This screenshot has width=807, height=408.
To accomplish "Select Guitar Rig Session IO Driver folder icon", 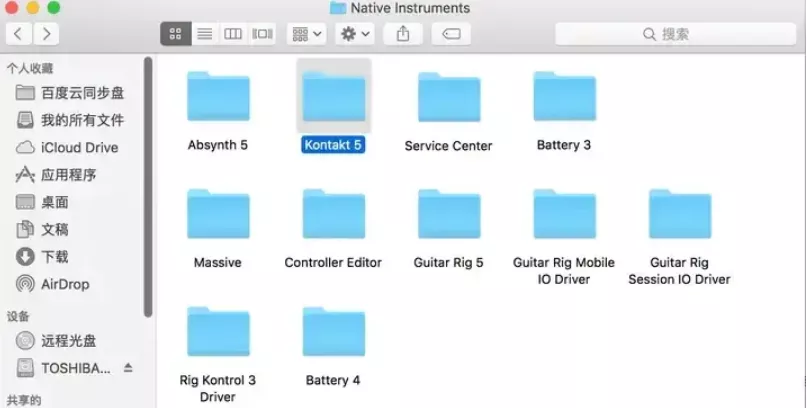I will point(680,214).
